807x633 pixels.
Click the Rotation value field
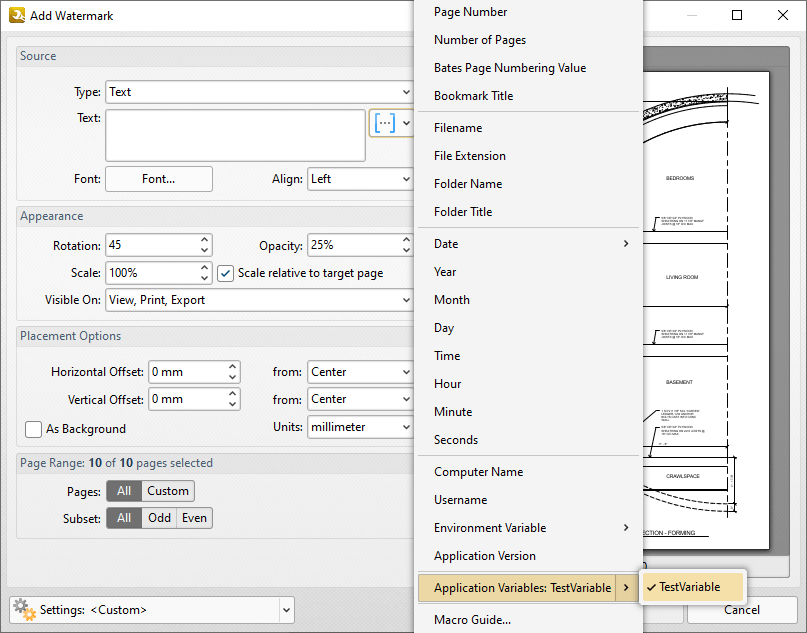coord(152,245)
